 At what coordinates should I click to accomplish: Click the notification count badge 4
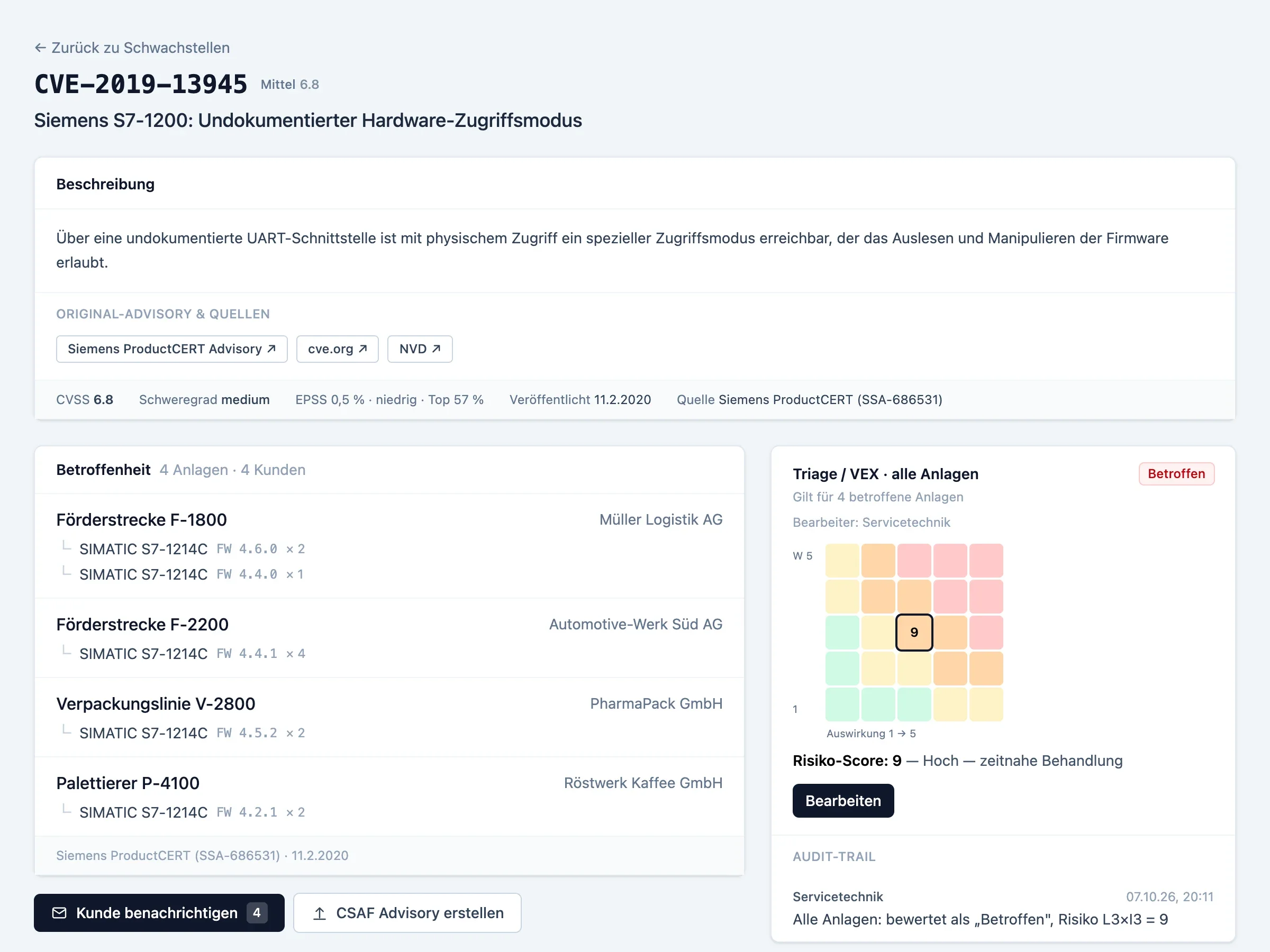click(x=257, y=912)
